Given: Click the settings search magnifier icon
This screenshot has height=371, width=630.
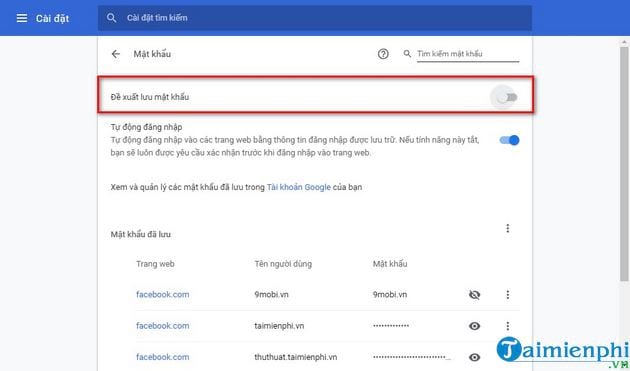Looking at the screenshot, I should (x=111, y=18).
